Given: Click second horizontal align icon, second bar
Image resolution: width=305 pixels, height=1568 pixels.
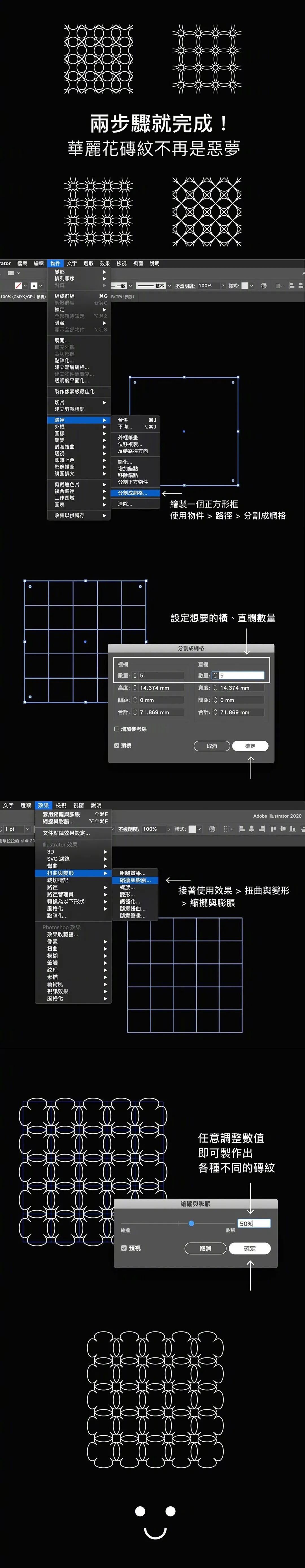Looking at the screenshot, I should point(251,829).
